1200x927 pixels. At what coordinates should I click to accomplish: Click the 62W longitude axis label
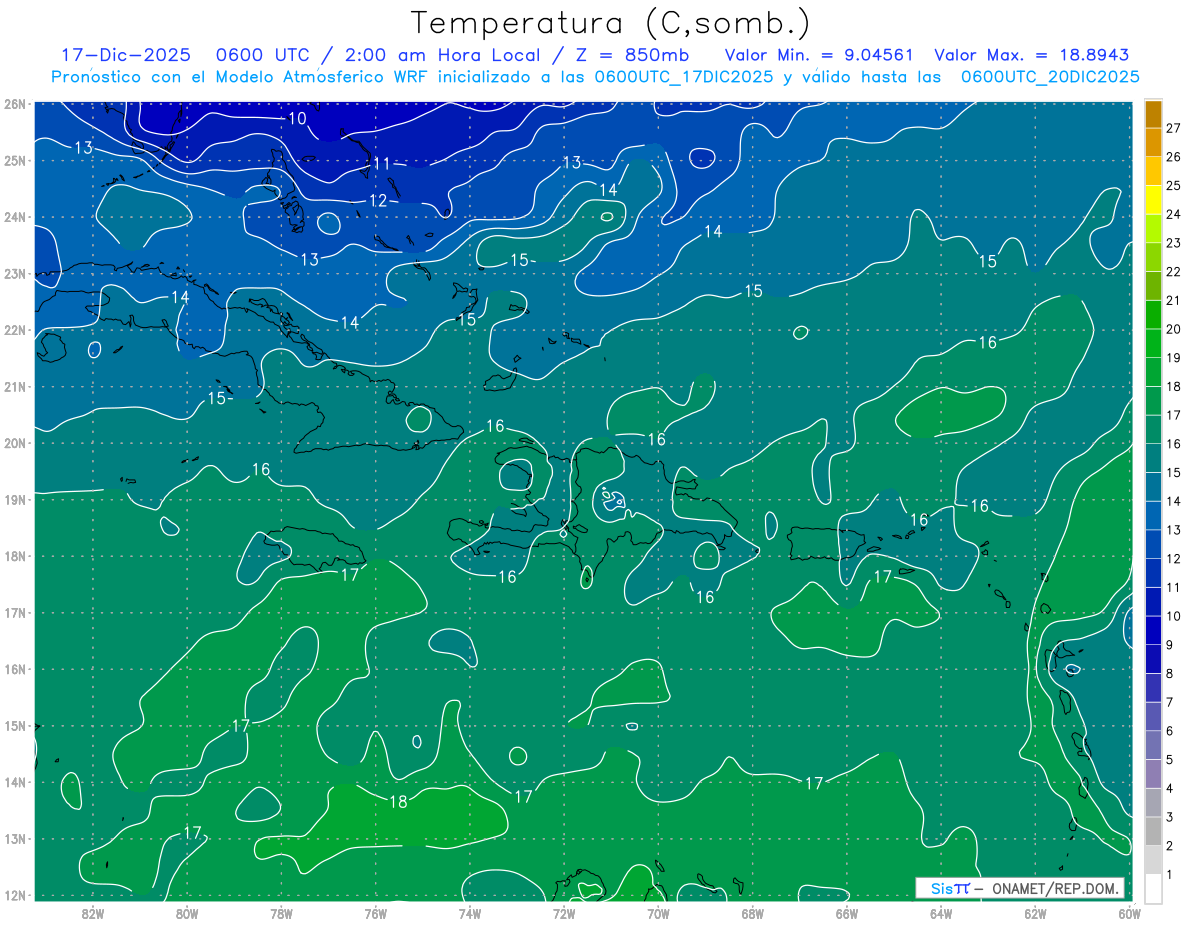(x=1035, y=913)
